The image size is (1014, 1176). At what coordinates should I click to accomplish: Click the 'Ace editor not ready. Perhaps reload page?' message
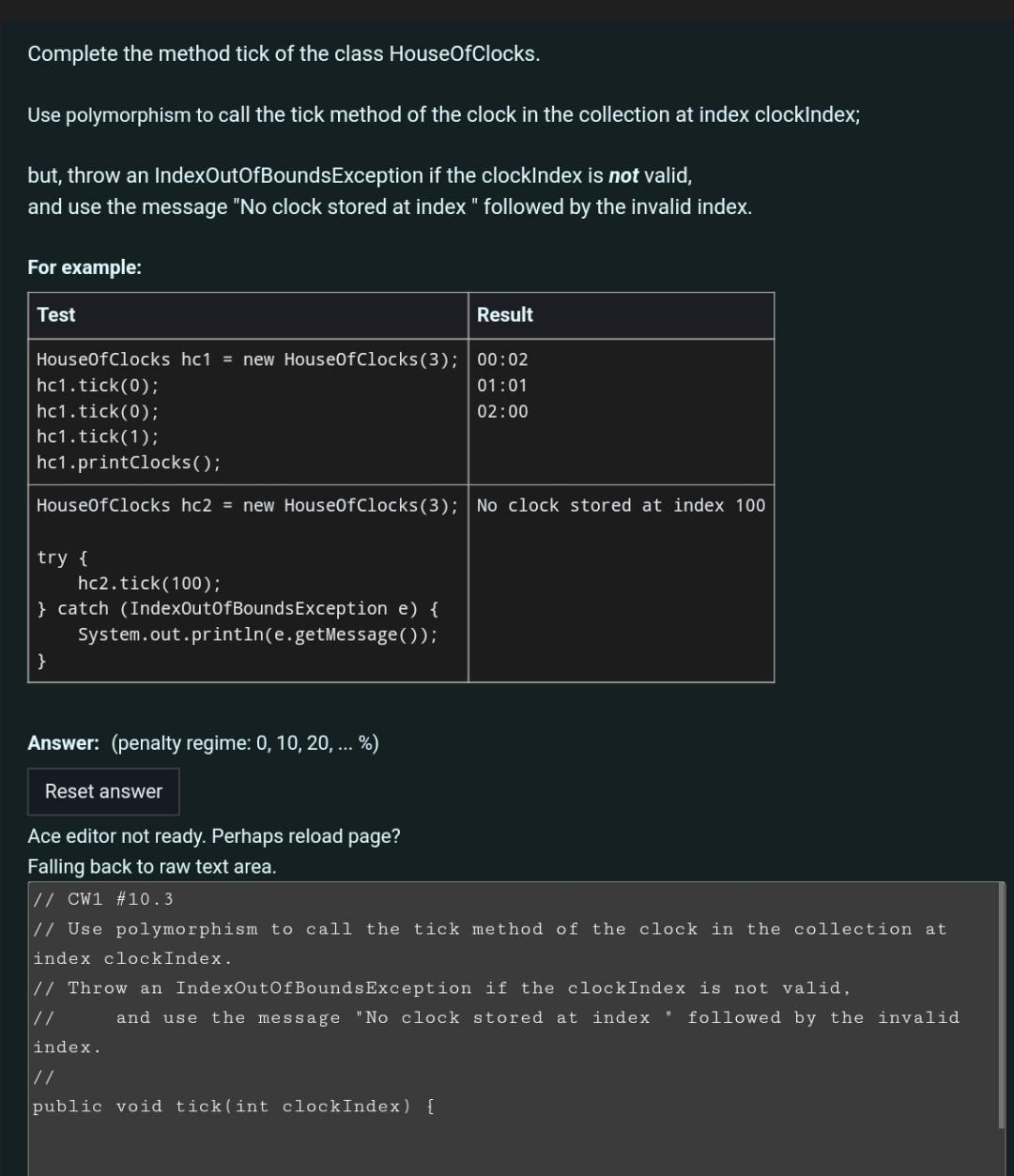pyautogui.click(x=214, y=836)
